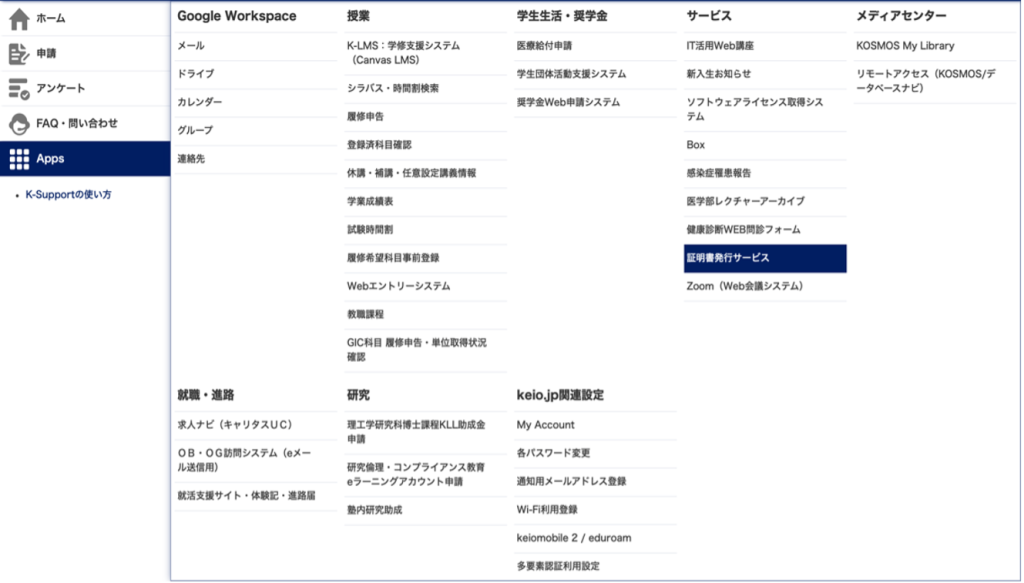Click the Home house icon in sidebar
1024x583 pixels.
[x=19, y=19]
